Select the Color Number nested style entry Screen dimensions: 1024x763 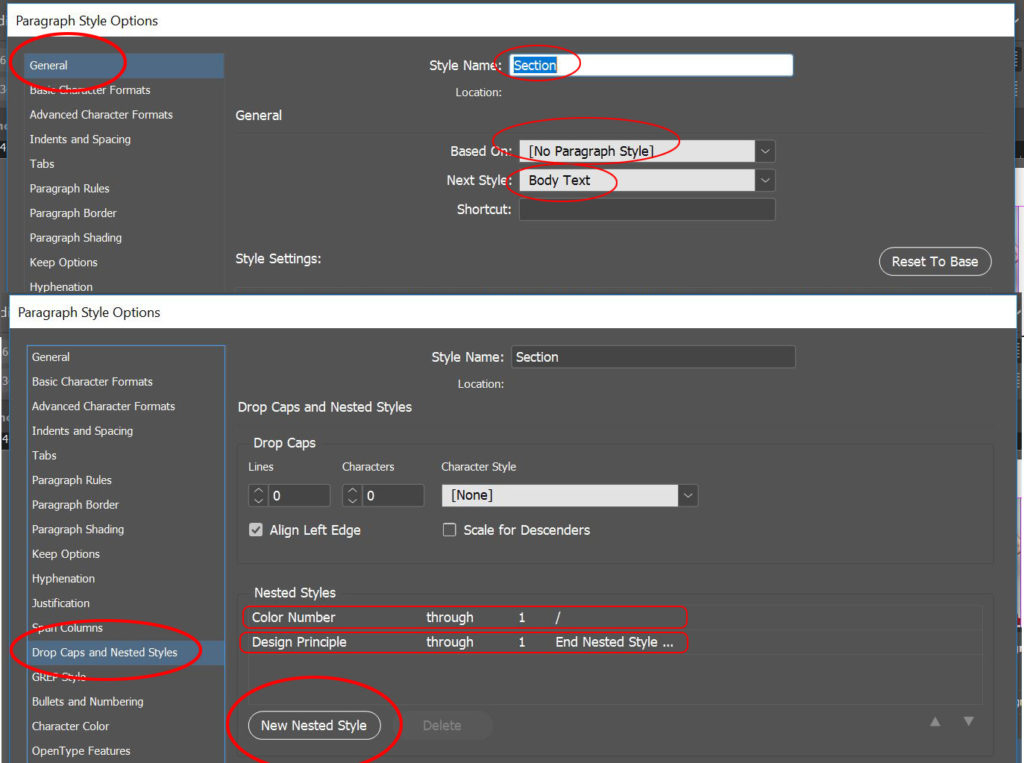click(x=400, y=617)
